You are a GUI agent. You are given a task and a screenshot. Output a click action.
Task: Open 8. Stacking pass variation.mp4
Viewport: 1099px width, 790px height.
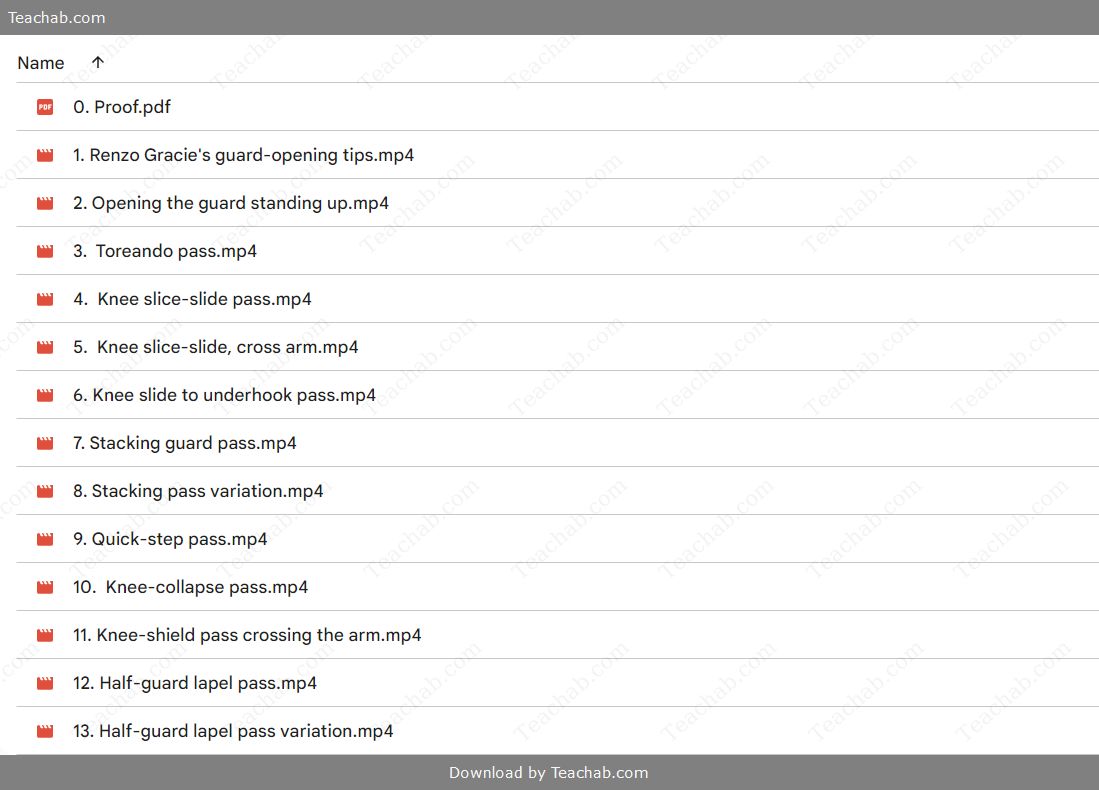point(198,491)
